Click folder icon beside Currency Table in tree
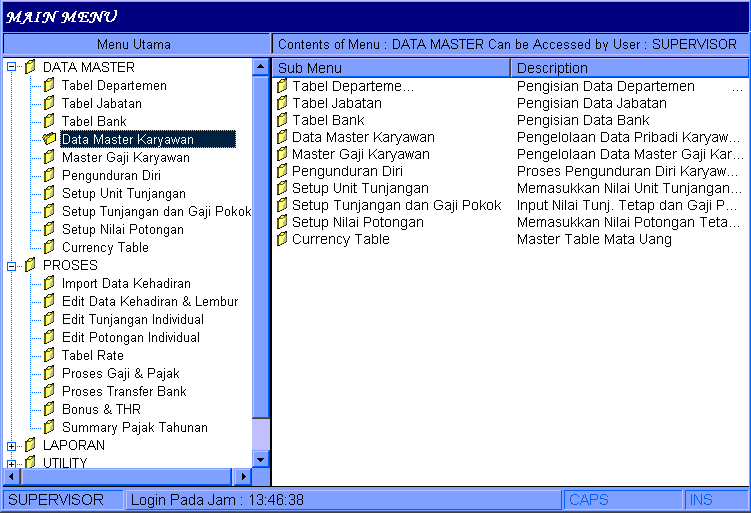751x513 pixels. coord(49,247)
